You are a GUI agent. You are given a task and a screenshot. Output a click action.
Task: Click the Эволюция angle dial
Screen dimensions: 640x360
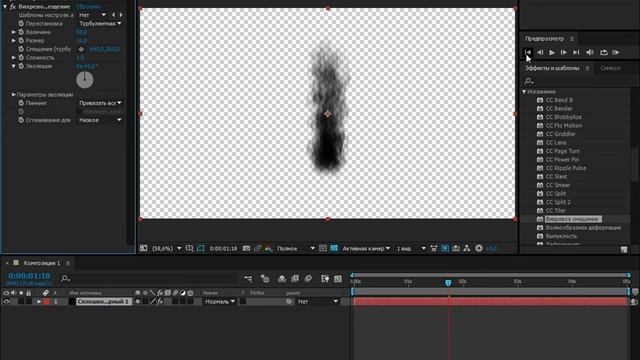(84, 80)
